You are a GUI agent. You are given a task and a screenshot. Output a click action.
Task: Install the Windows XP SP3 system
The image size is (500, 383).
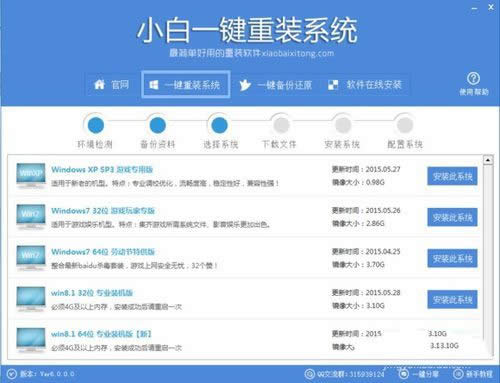(x=452, y=176)
